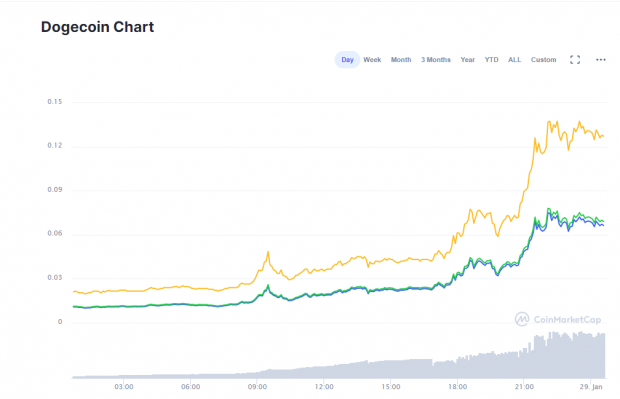Open the fullscreen chart view icon
The width and height of the screenshot is (620, 399).
575,60
